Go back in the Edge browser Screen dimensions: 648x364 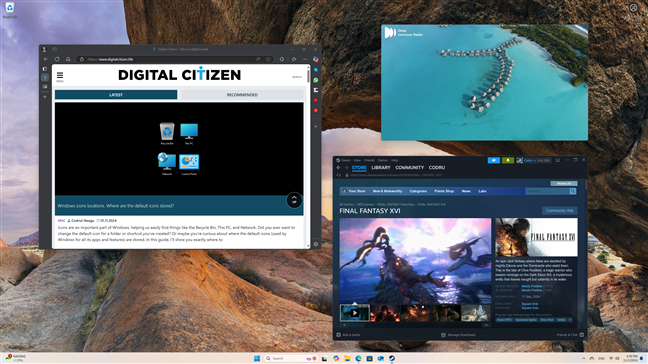[46, 59]
